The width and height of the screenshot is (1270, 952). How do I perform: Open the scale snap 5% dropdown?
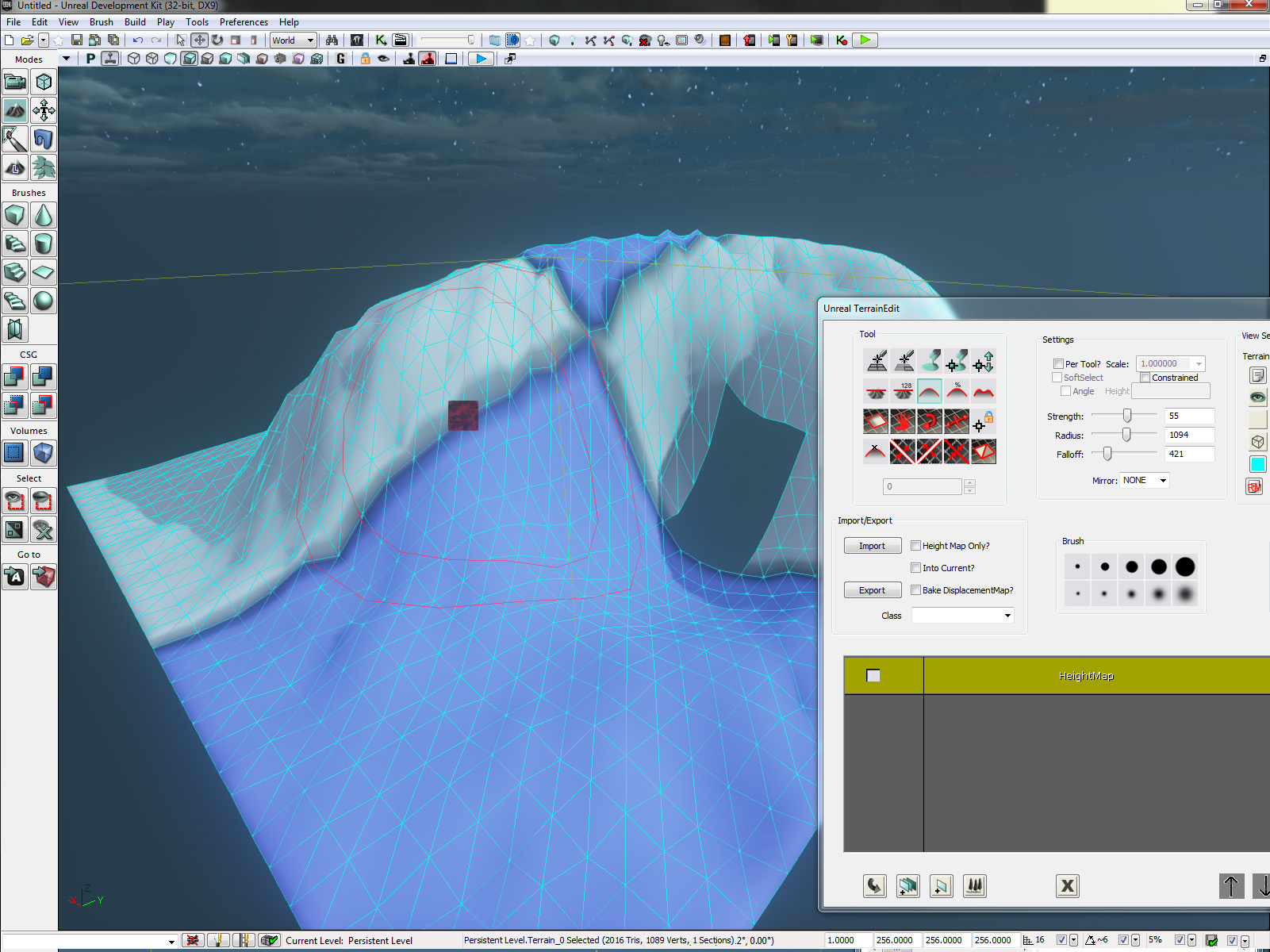coord(1191,940)
